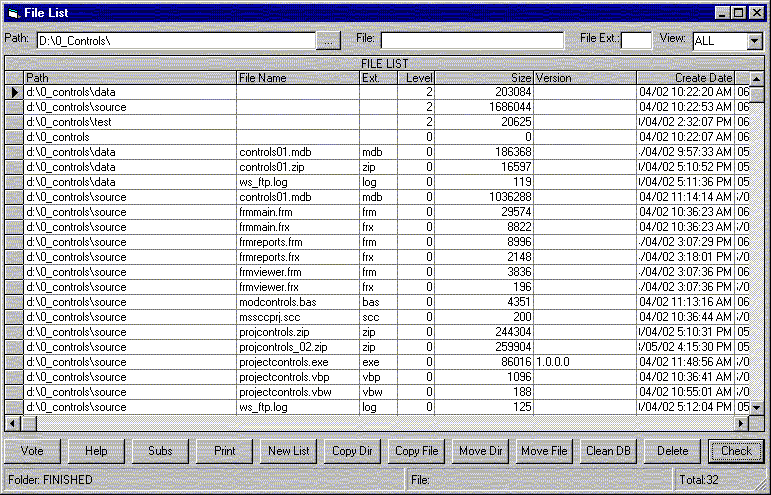Click the Subs button

pyautogui.click(x=160, y=451)
